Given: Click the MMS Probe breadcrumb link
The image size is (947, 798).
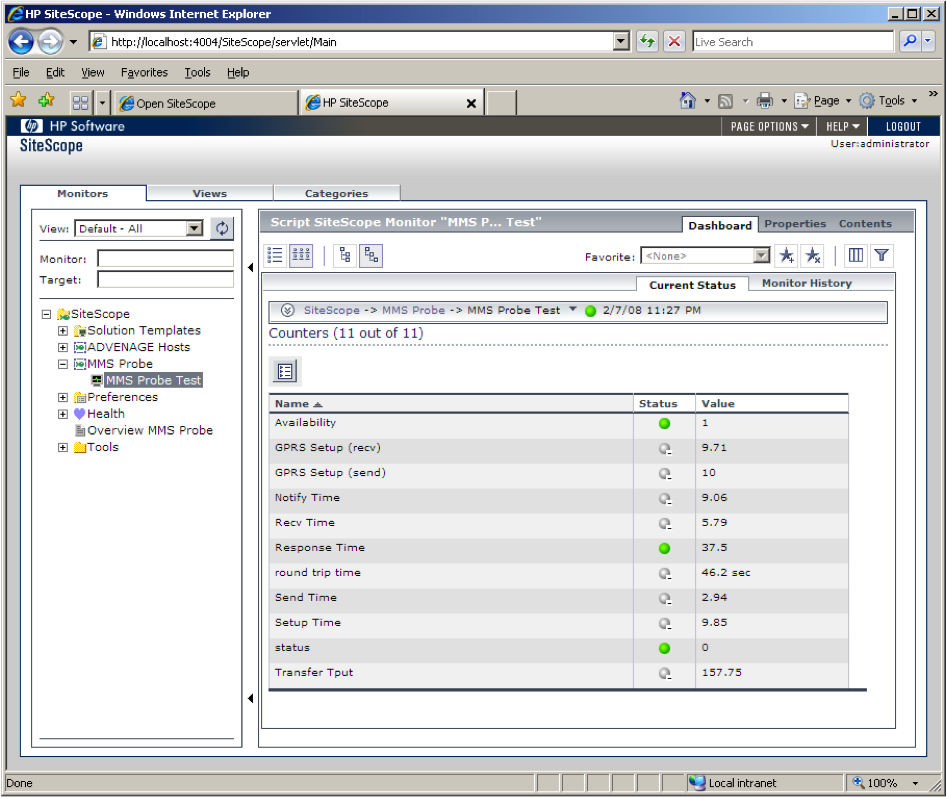Looking at the screenshot, I should click(413, 310).
